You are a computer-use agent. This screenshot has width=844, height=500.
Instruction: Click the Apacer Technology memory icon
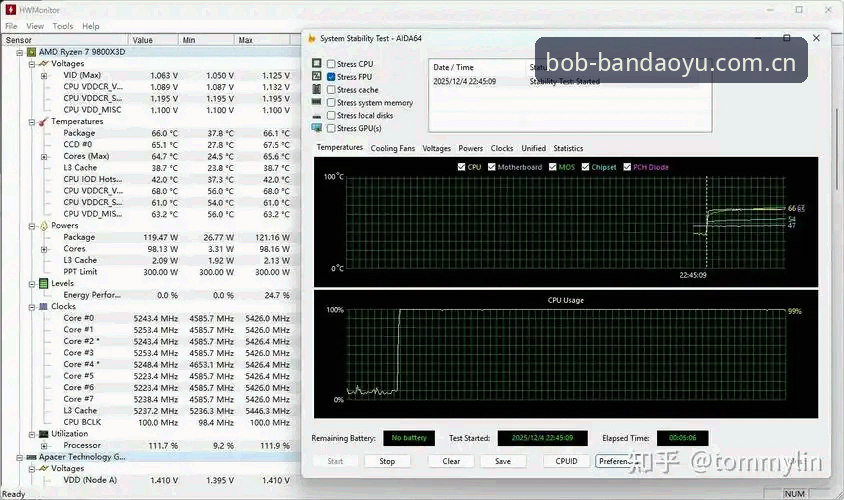(31, 457)
